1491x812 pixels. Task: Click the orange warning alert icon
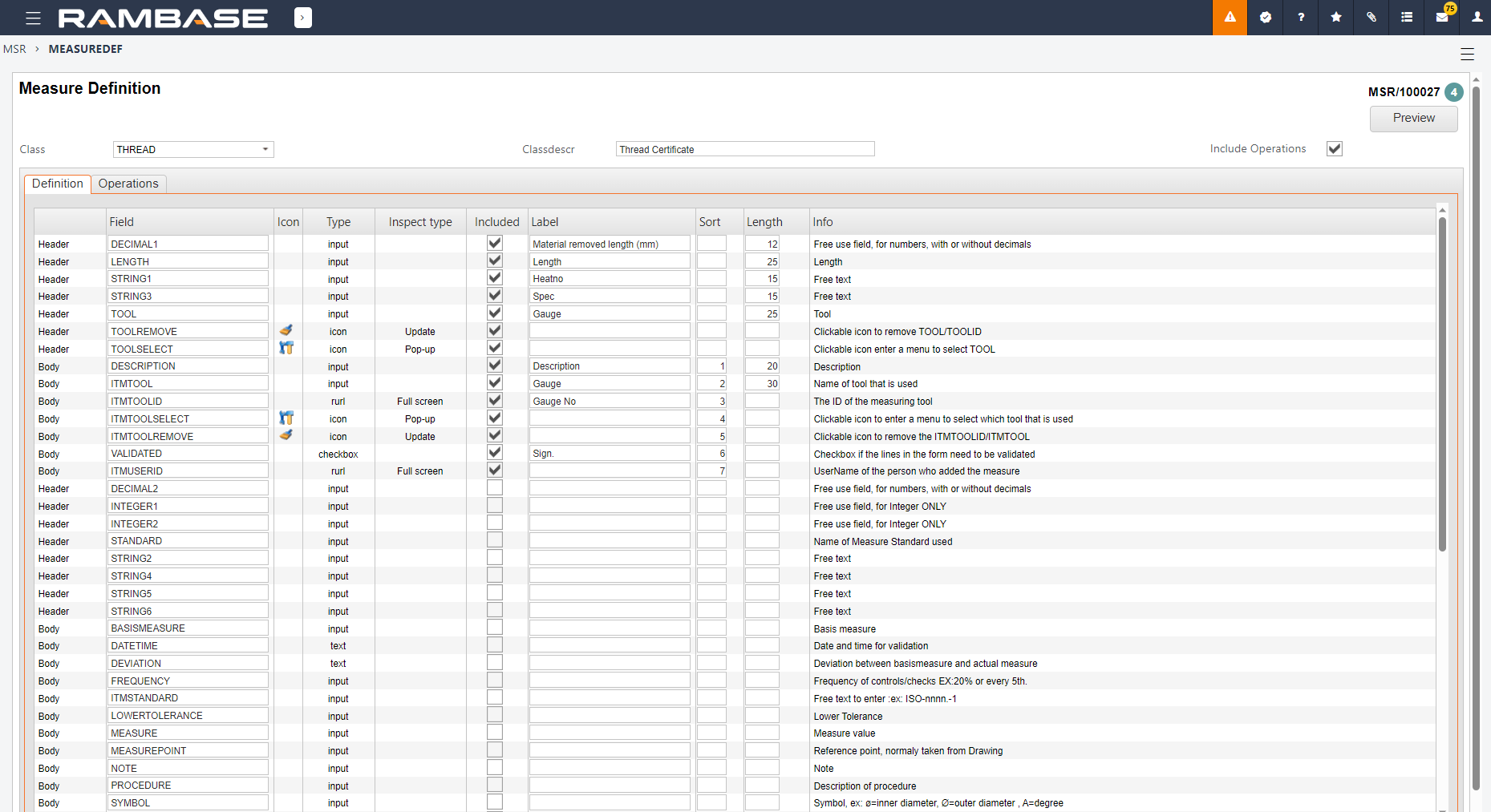pos(1230,18)
